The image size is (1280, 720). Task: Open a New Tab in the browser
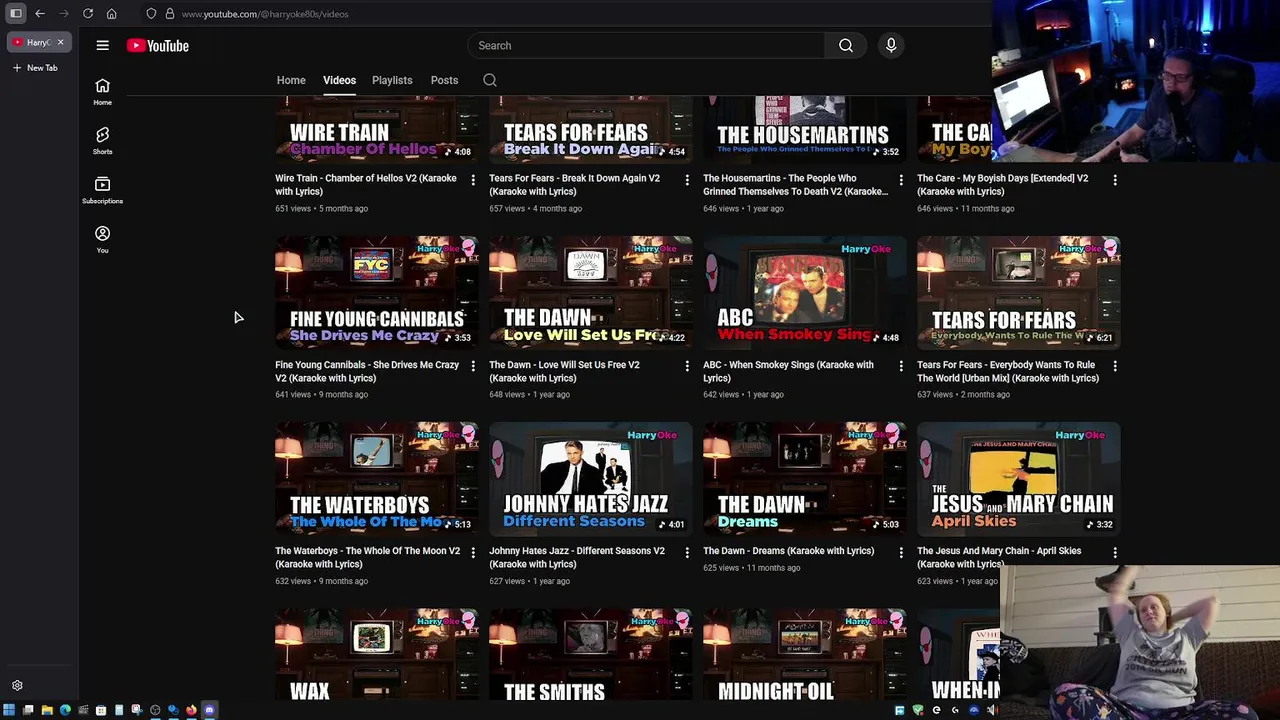point(35,68)
